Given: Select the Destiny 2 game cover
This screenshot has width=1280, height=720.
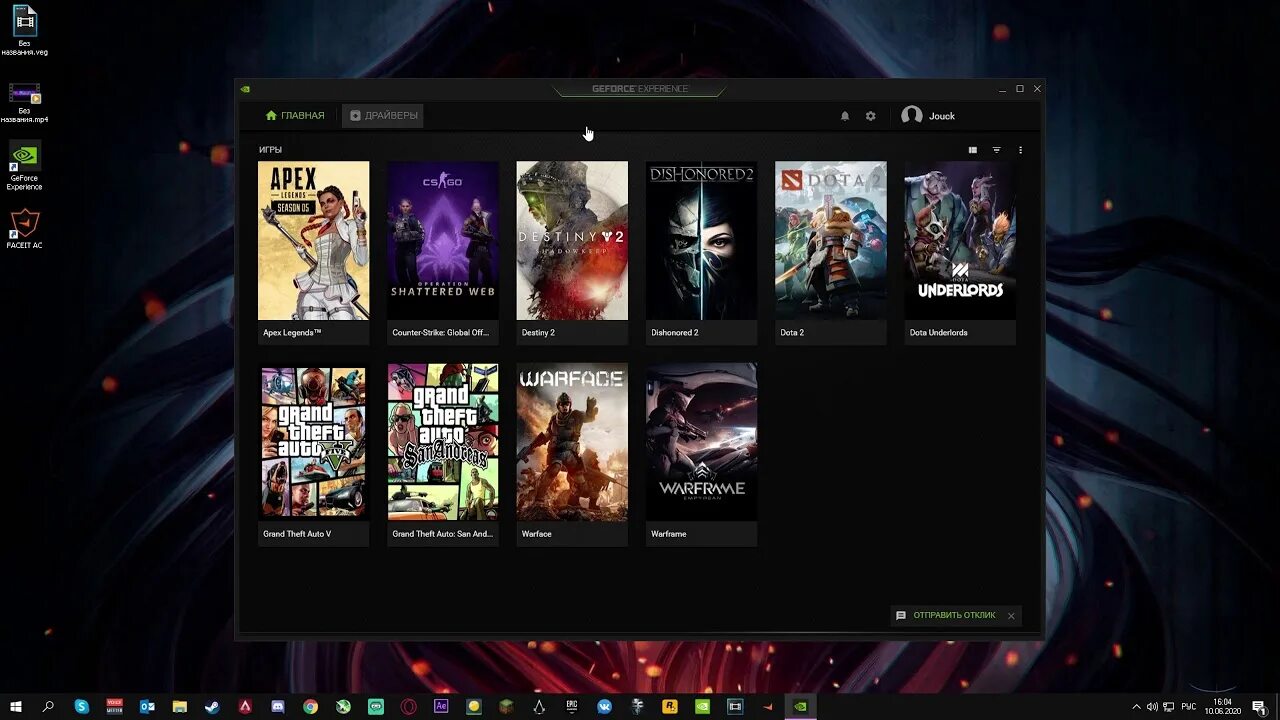Looking at the screenshot, I should tap(572, 241).
